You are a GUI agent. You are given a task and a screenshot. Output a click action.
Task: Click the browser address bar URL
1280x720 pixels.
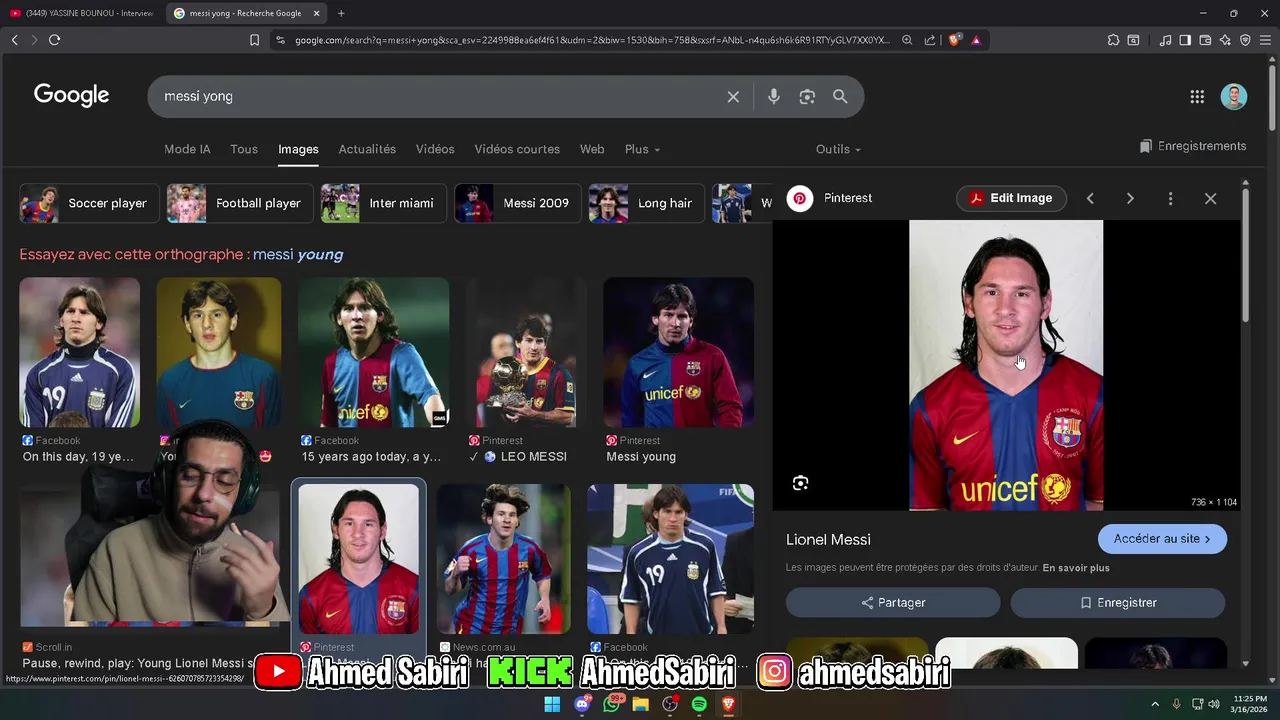(x=591, y=40)
